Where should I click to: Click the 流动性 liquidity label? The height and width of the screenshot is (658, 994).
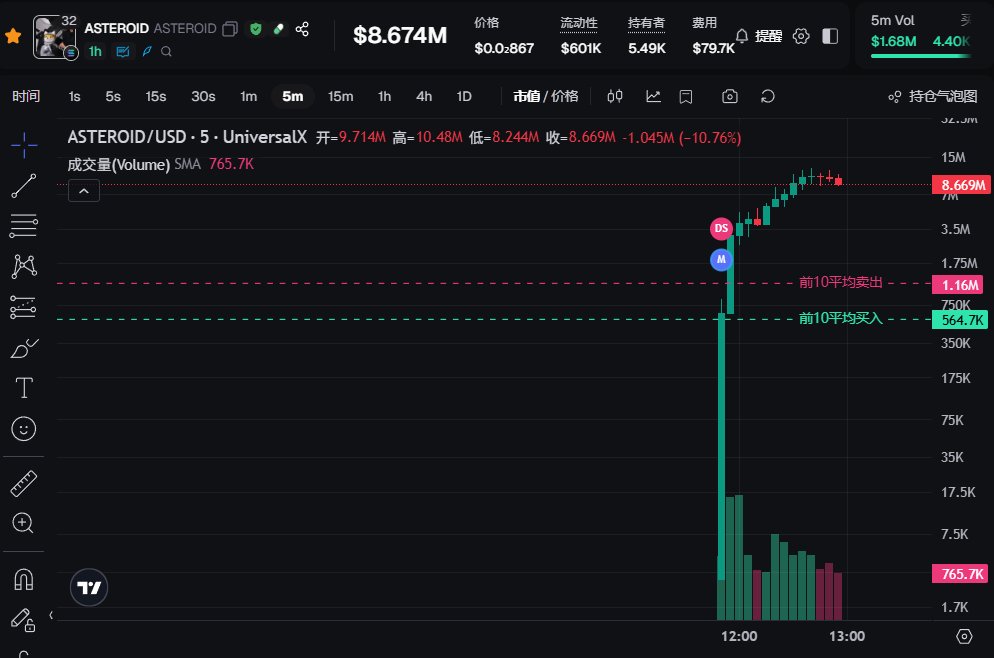pos(579,23)
